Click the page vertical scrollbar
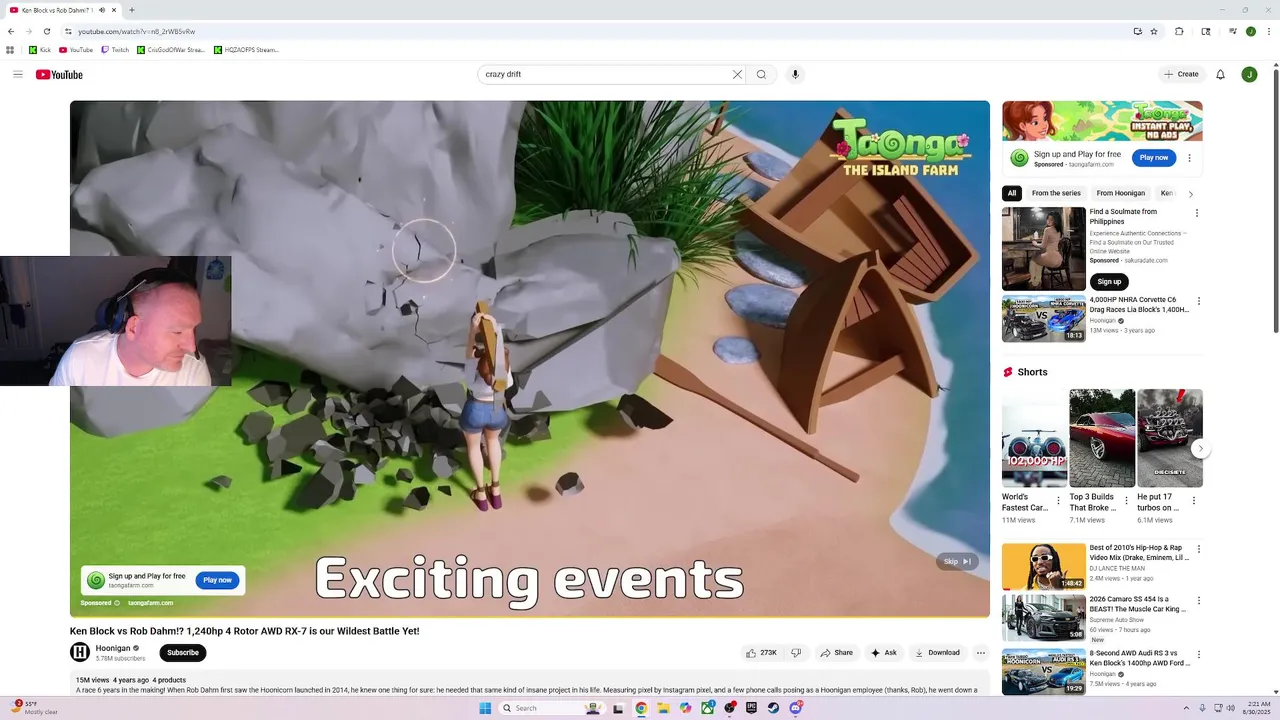 (1275, 200)
